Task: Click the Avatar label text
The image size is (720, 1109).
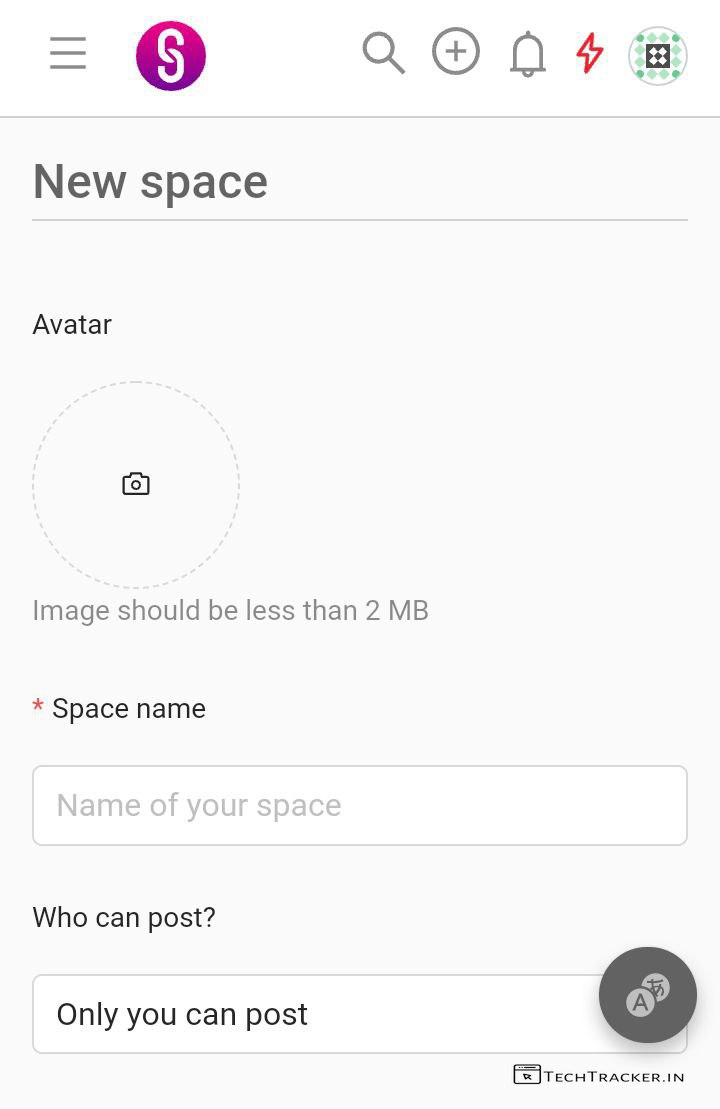Action: (x=72, y=324)
